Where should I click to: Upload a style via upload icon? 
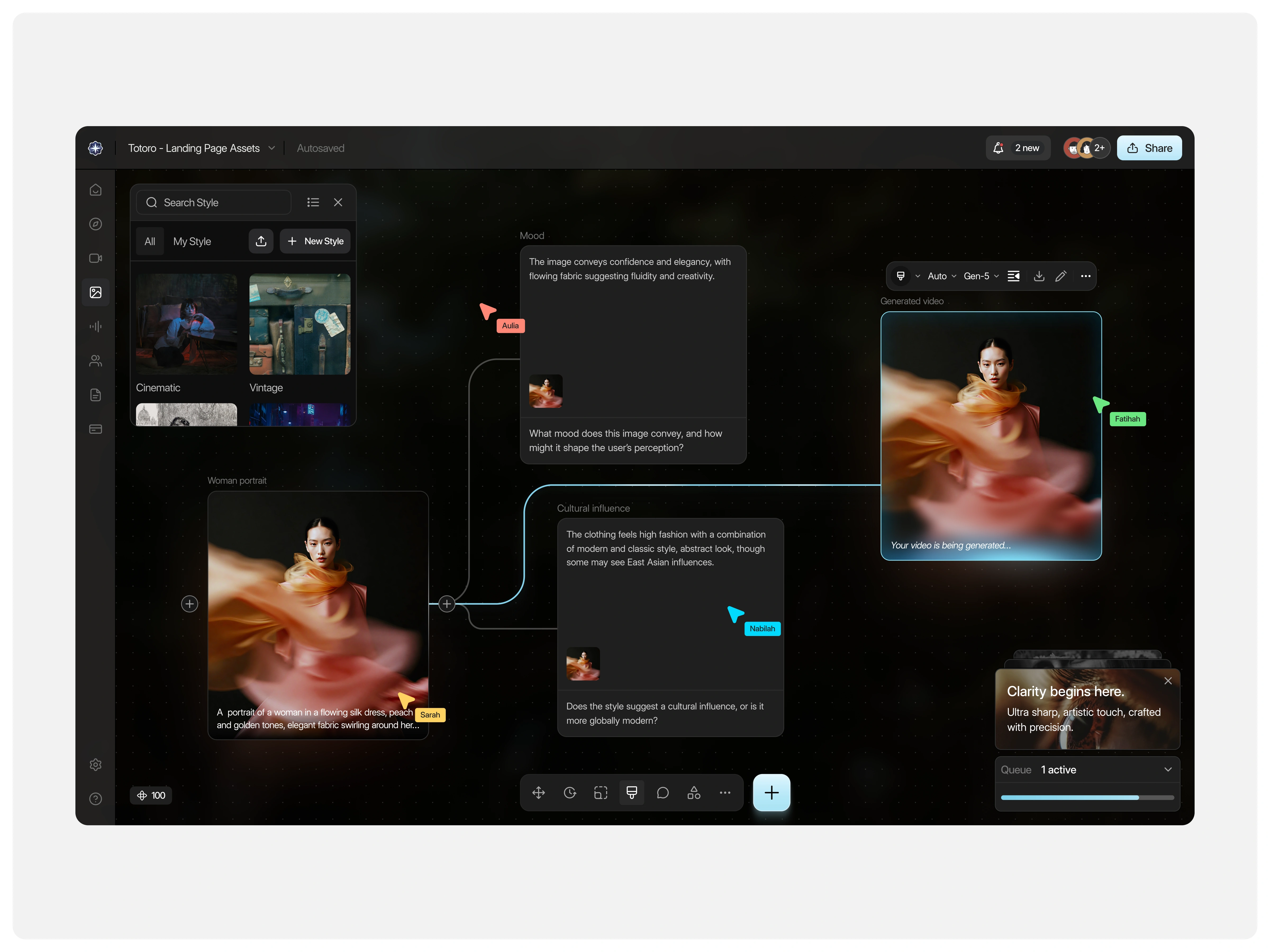tap(261, 241)
